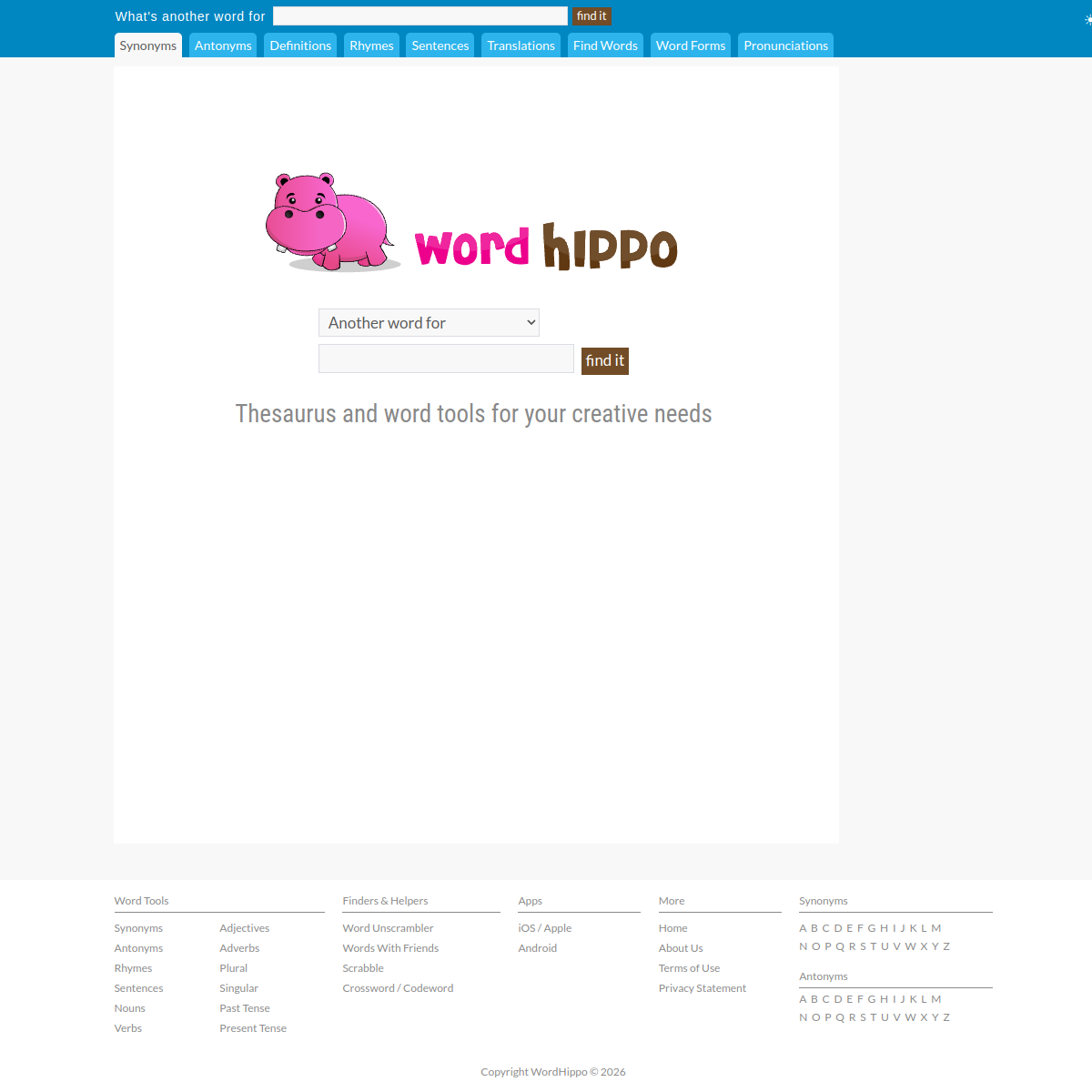
Task: Open the About Us page
Action: (680, 947)
